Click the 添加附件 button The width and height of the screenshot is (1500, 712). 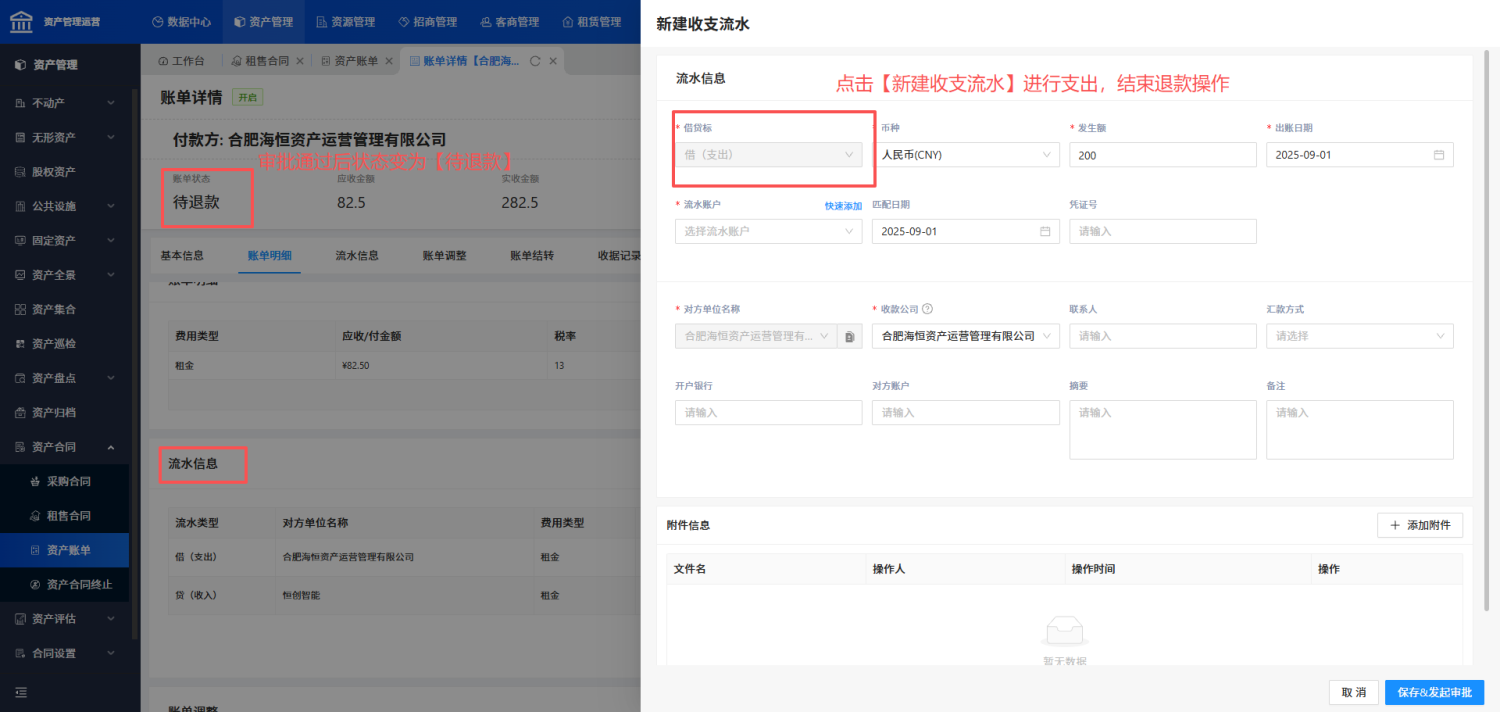1420,525
